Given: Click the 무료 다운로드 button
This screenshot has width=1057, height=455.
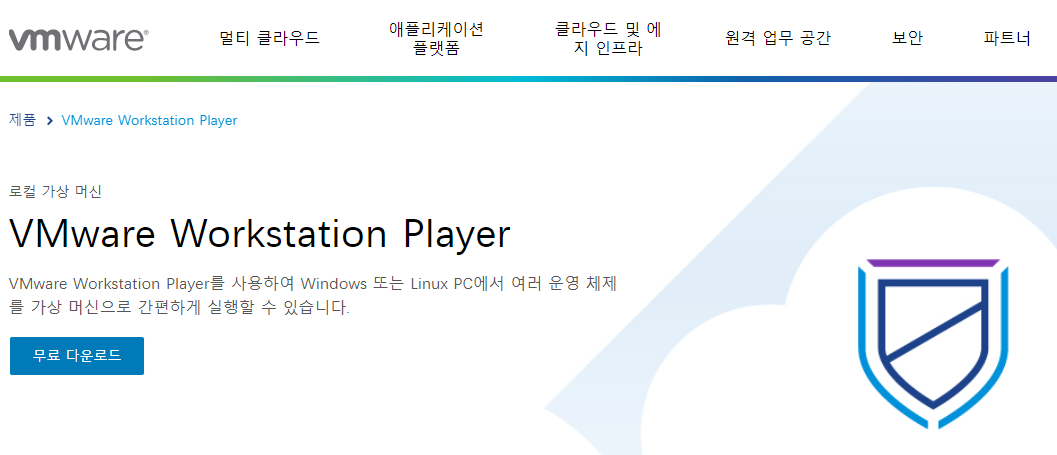Looking at the screenshot, I should 77,356.
